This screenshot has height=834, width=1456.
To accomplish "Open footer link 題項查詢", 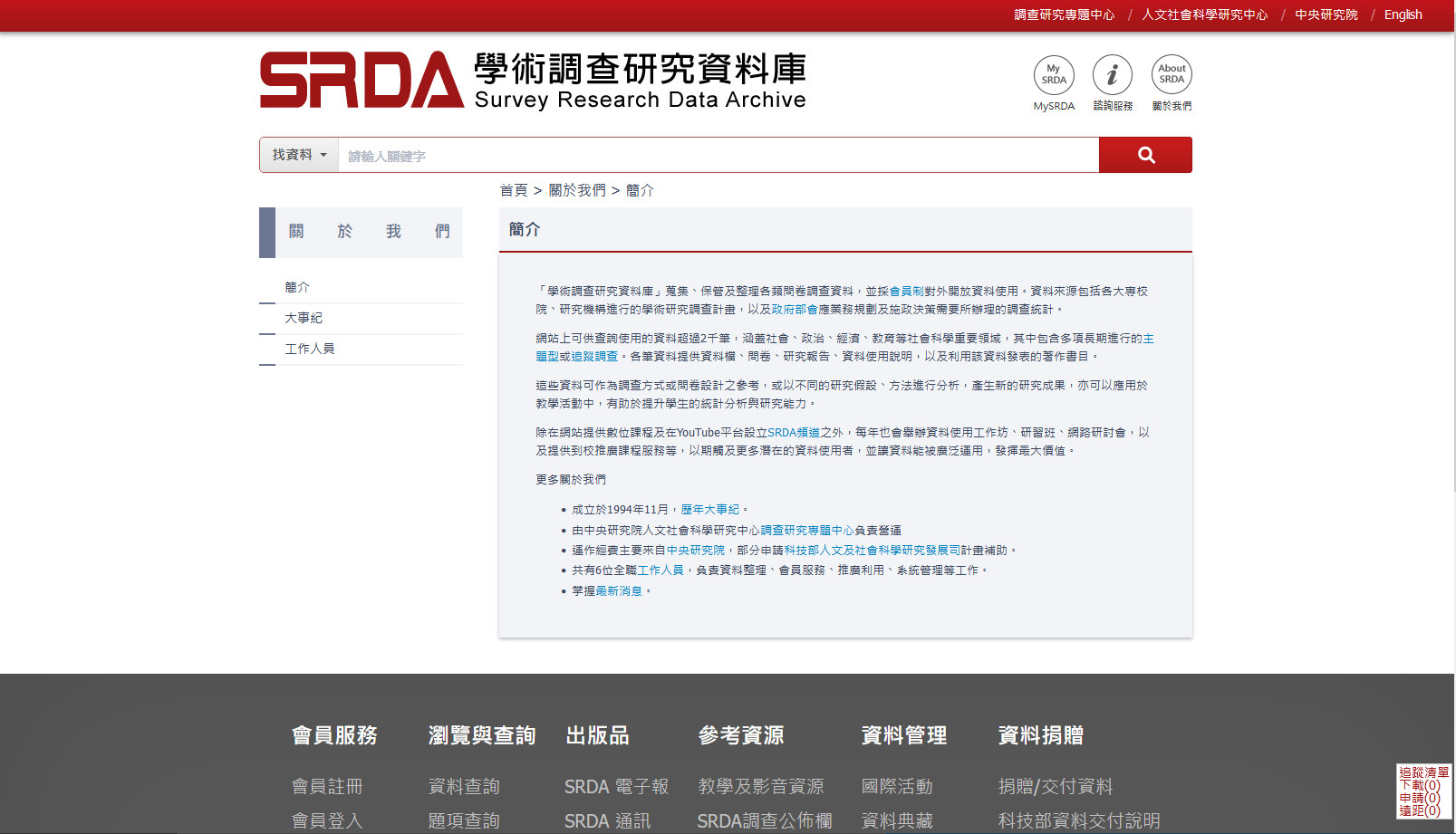I will 464,821.
